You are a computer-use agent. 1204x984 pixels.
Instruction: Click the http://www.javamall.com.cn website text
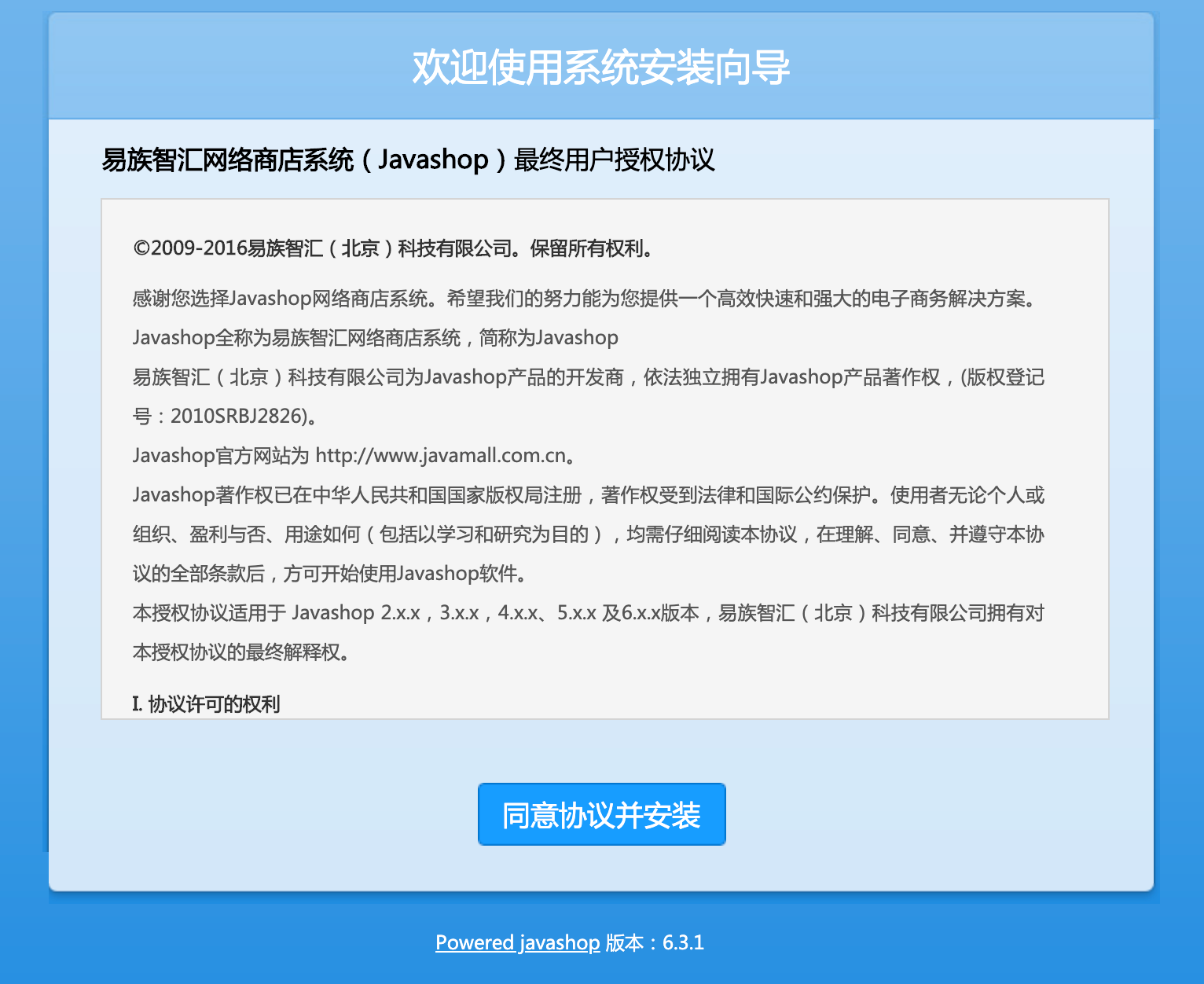click(x=441, y=456)
